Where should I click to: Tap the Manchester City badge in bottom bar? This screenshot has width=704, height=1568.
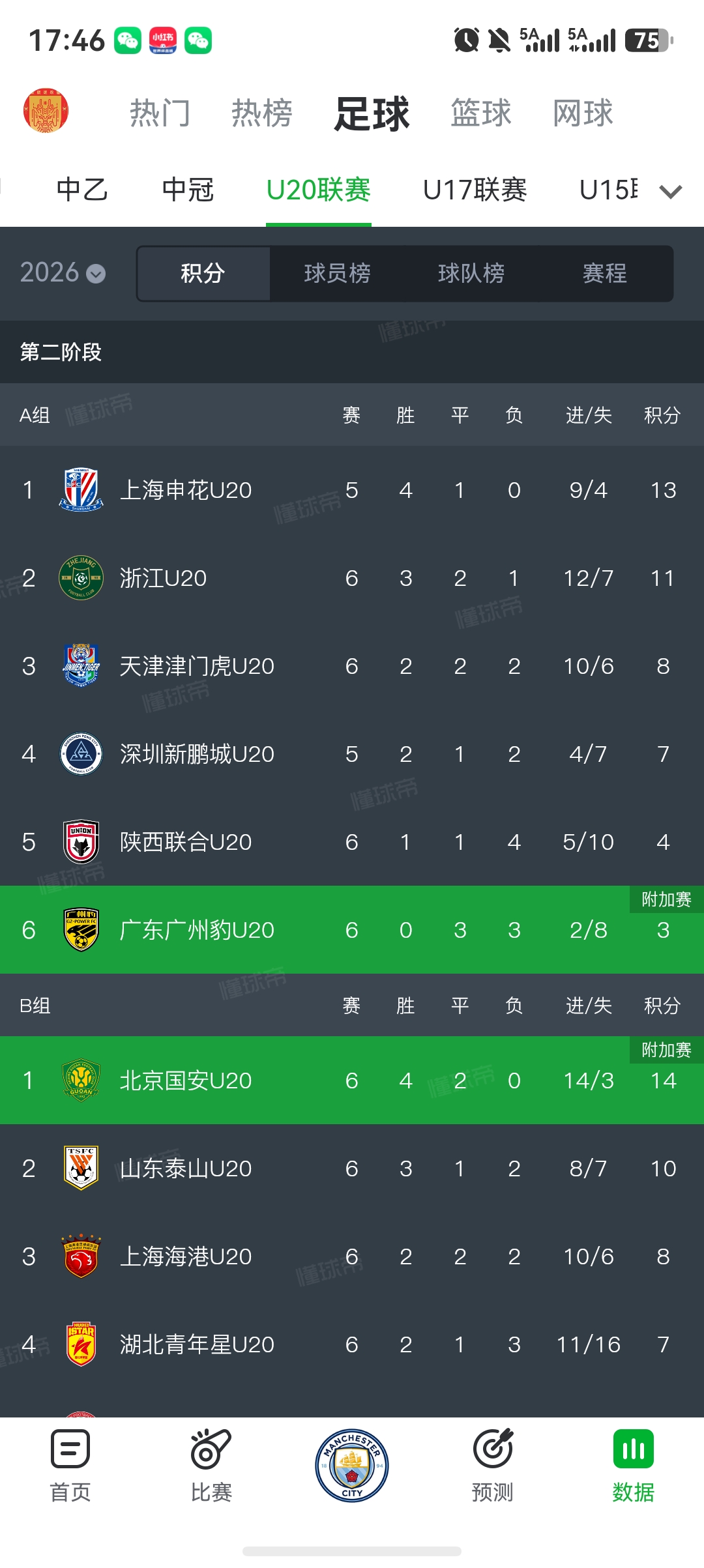(352, 1465)
